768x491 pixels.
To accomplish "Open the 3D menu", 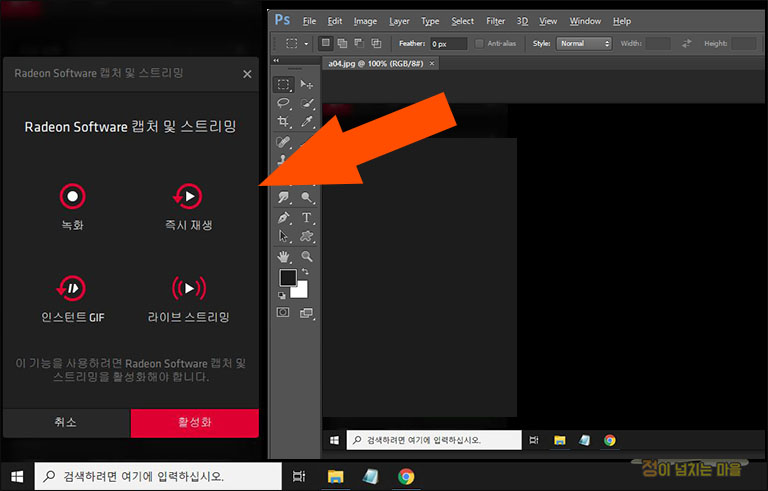I will pyautogui.click(x=522, y=21).
